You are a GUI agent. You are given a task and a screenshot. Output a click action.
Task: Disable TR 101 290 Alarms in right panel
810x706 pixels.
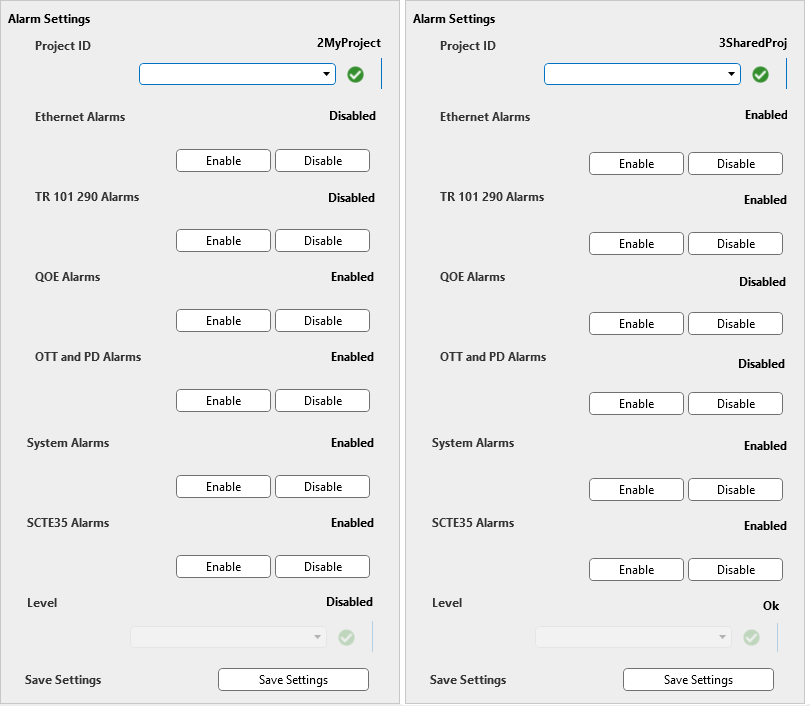pos(735,244)
